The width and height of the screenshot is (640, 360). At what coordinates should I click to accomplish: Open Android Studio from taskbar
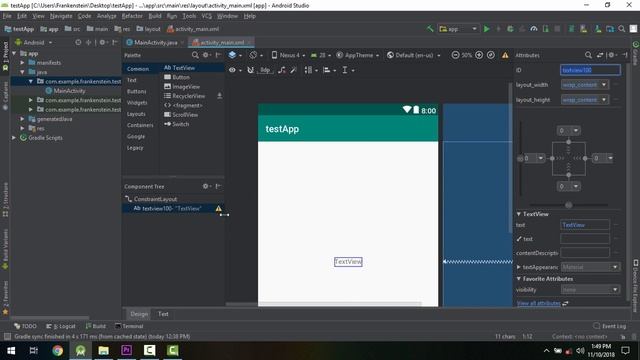(80, 351)
